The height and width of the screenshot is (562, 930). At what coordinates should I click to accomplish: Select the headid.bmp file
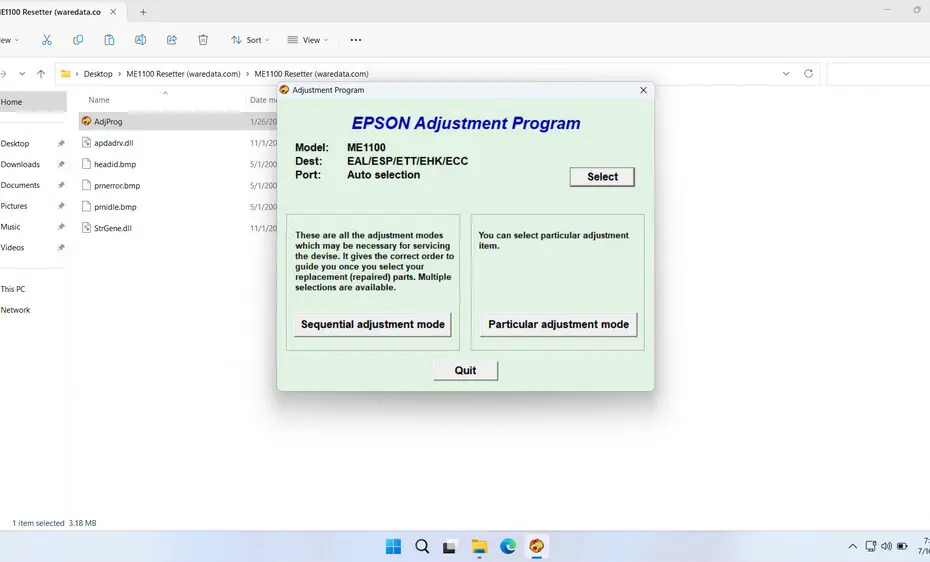coord(115,164)
